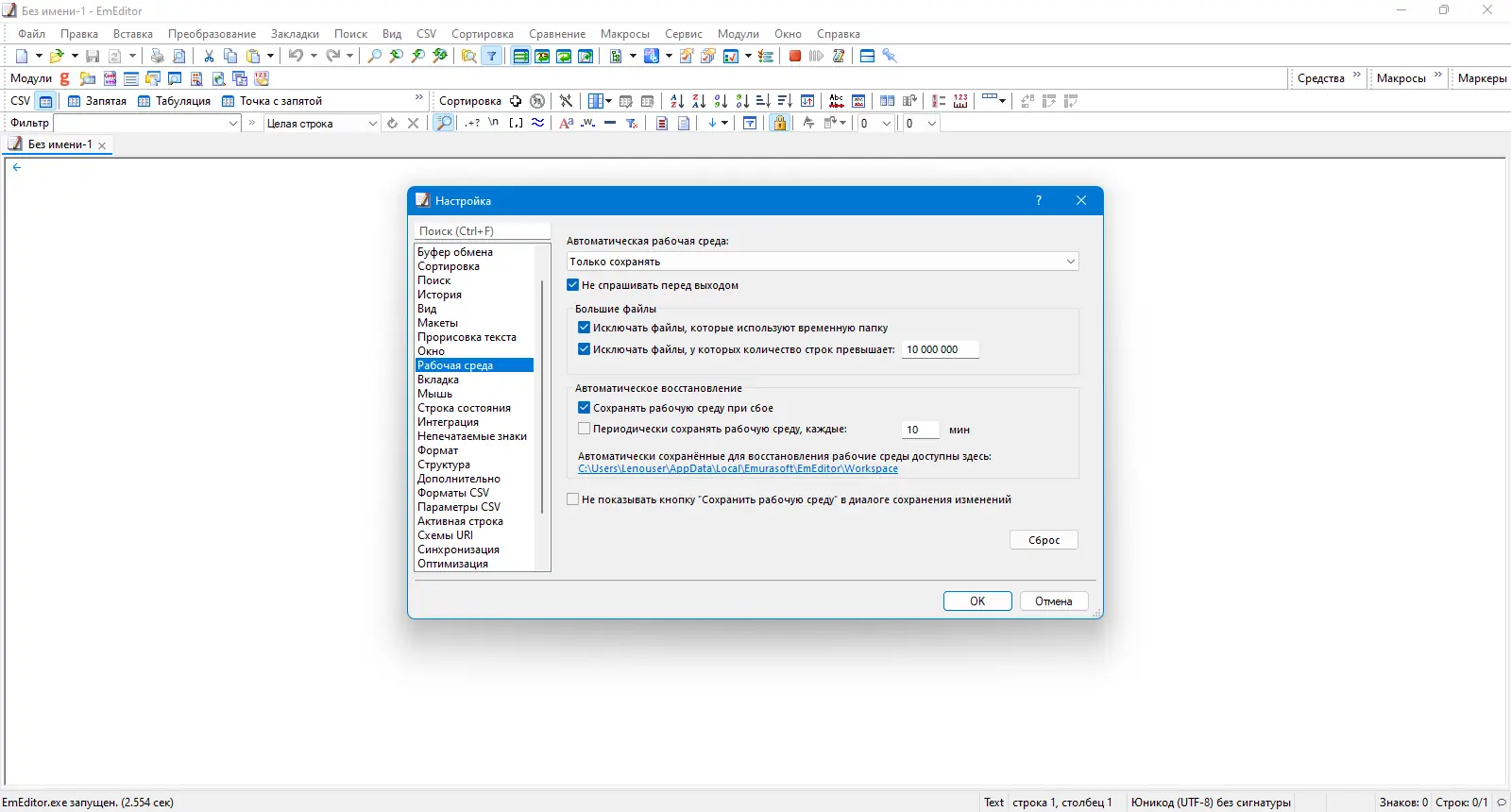Open the Find magnifier tool in the toolbar

[x=375, y=56]
